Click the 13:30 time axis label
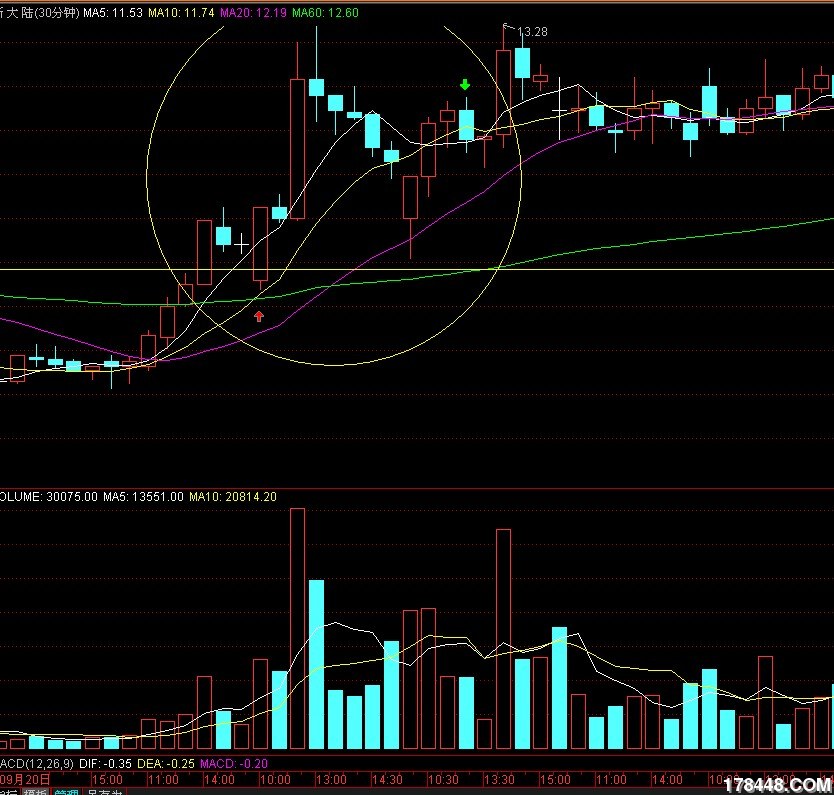Screen dimensions: 834x795 point(499,780)
